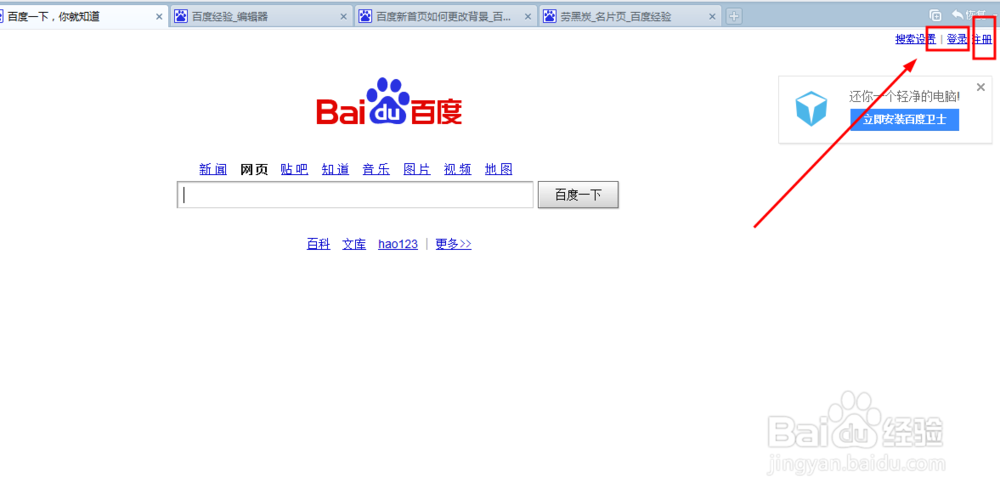Expand the 更多>> link
The image size is (1000, 498).
453,244
